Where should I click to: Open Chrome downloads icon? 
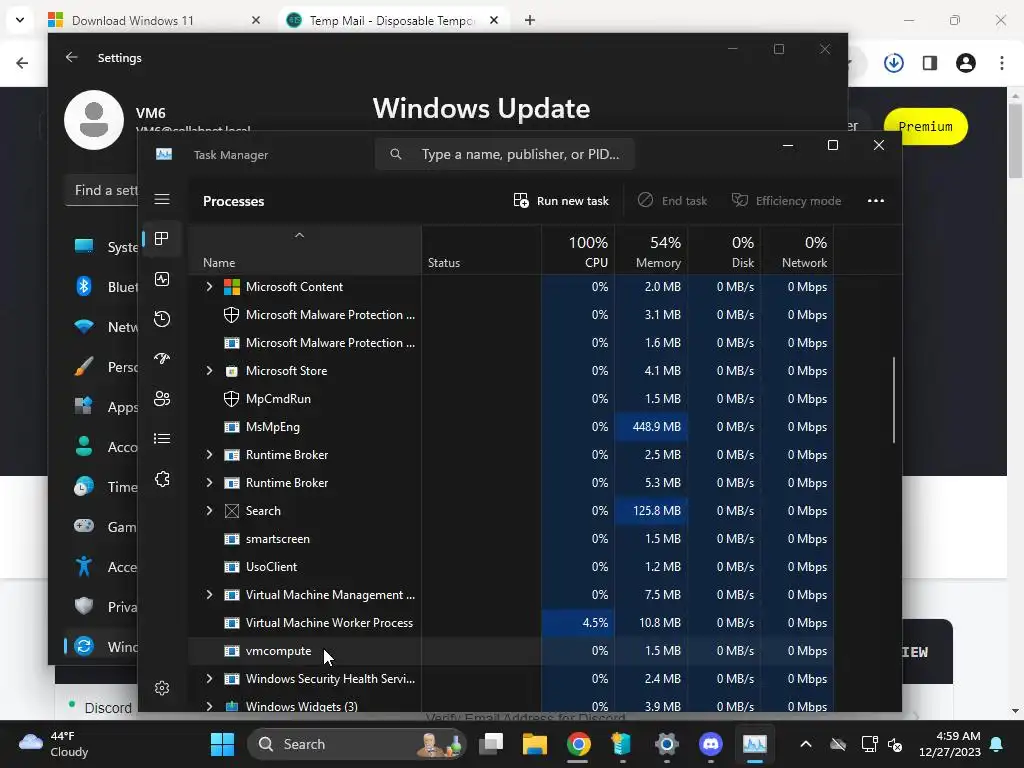[x=893, y=63]
